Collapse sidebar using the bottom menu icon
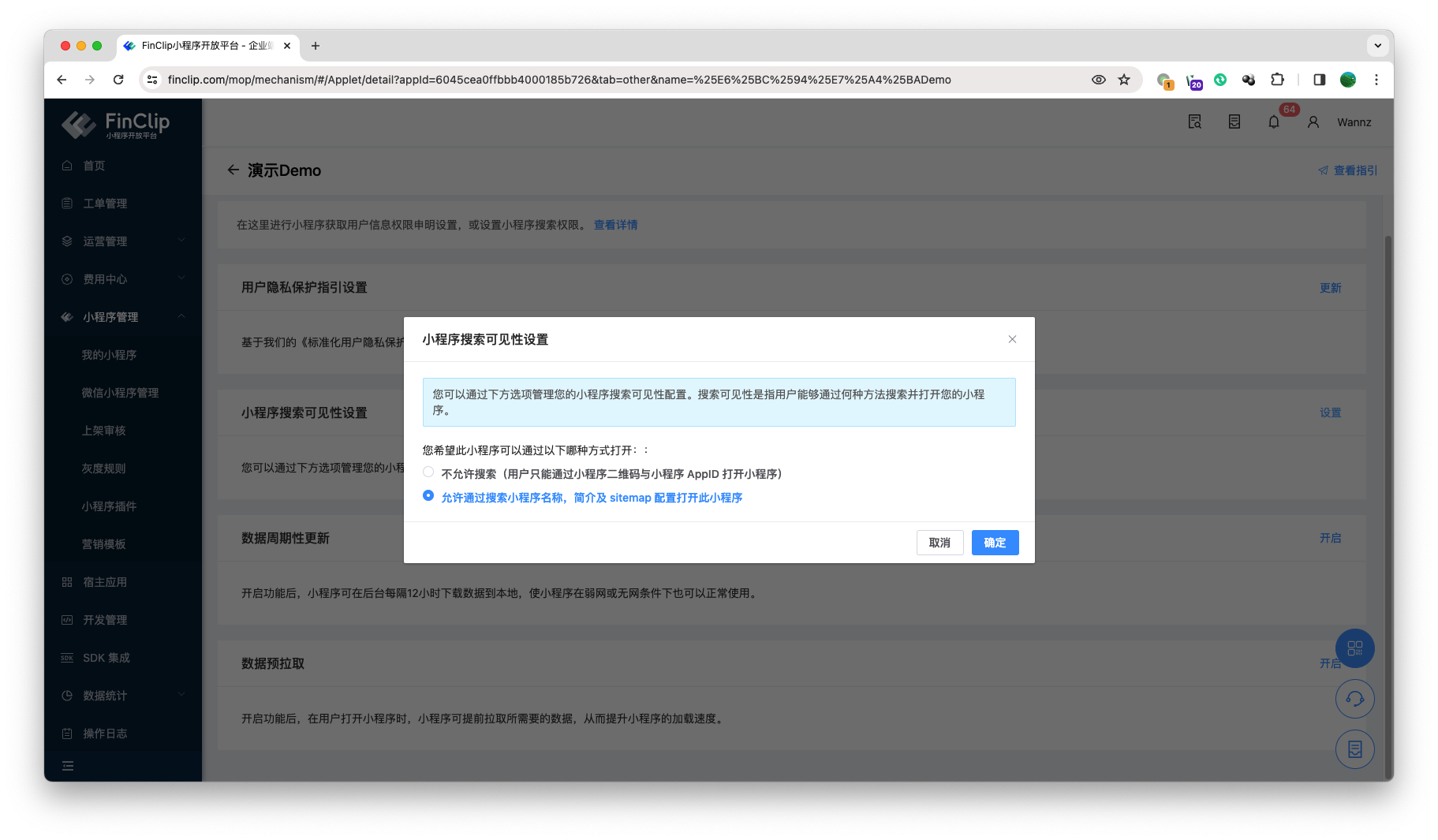1438x840 pixels. 68,766
